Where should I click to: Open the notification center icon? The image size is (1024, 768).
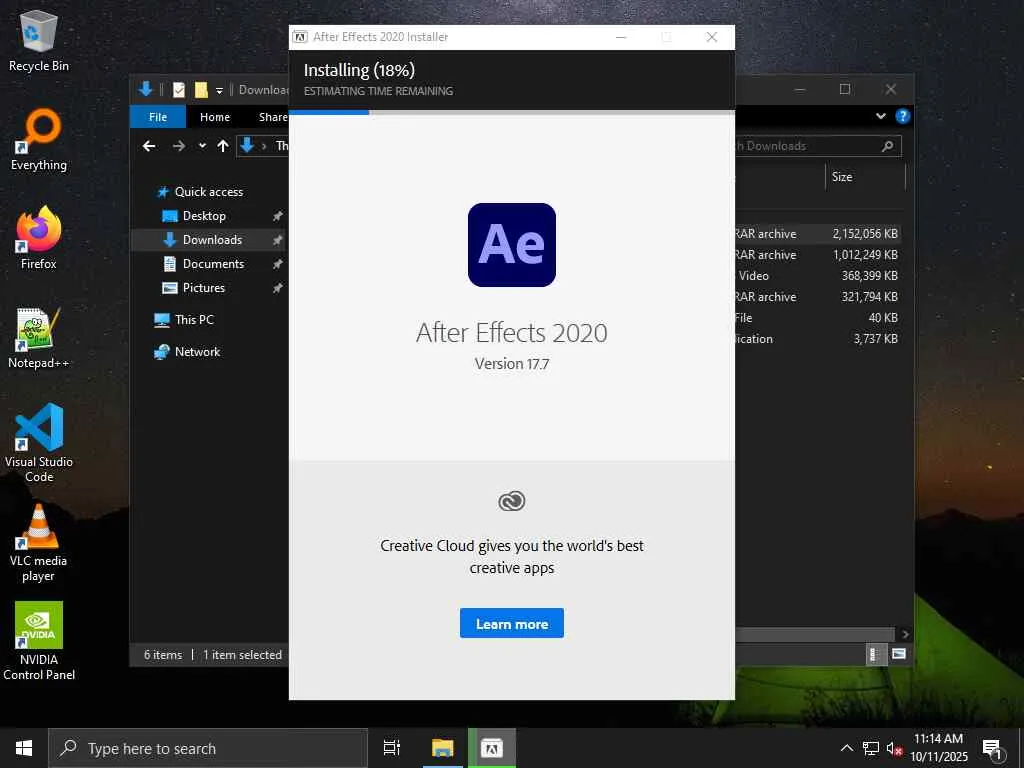(x=993, y=748)
